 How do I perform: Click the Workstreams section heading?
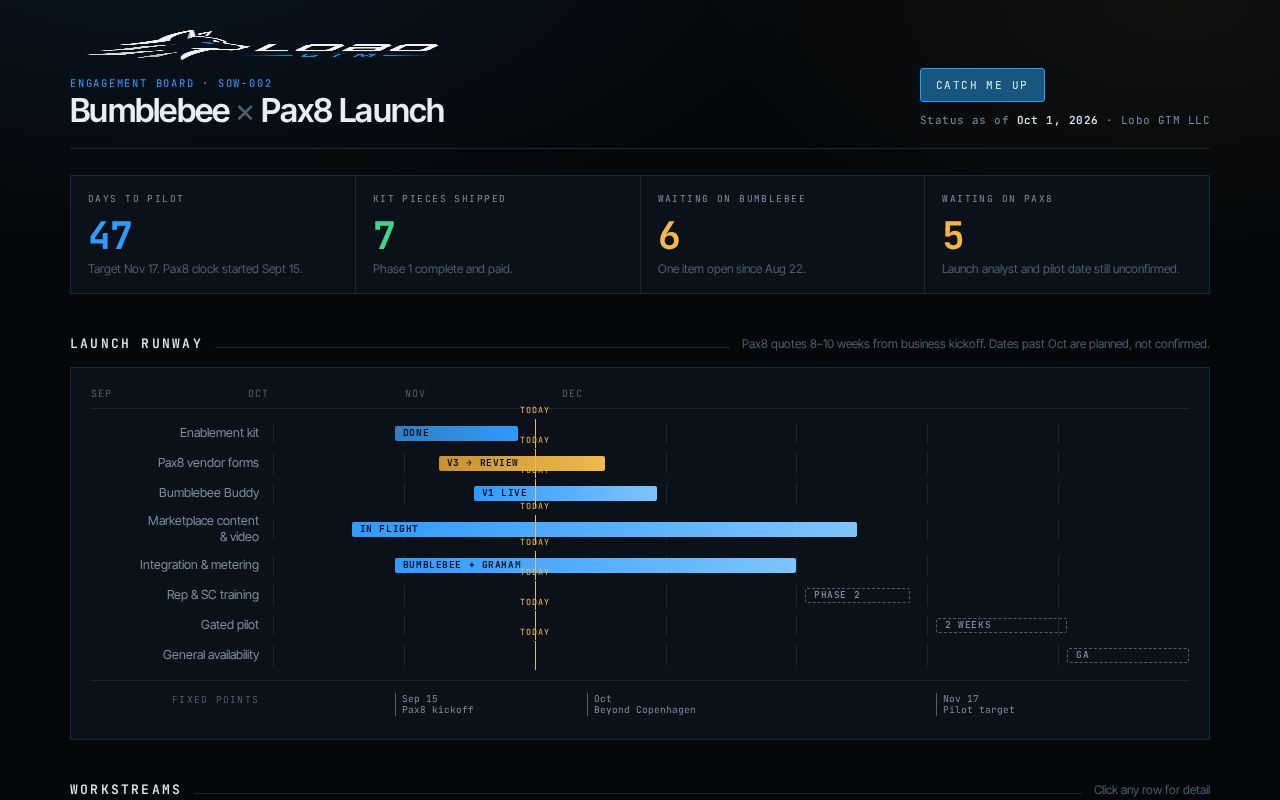[x=126, y=790]
